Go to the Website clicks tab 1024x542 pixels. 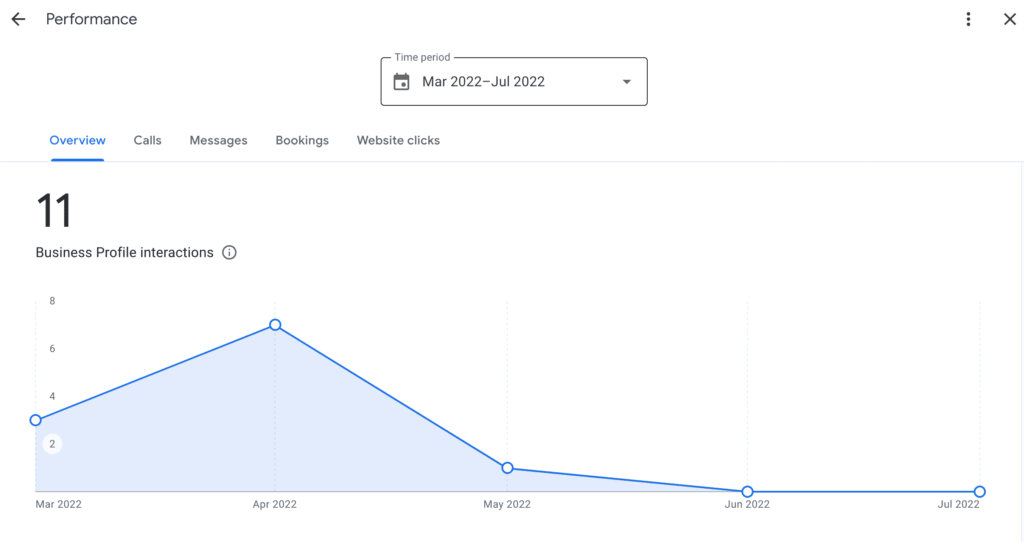point(398,140)
